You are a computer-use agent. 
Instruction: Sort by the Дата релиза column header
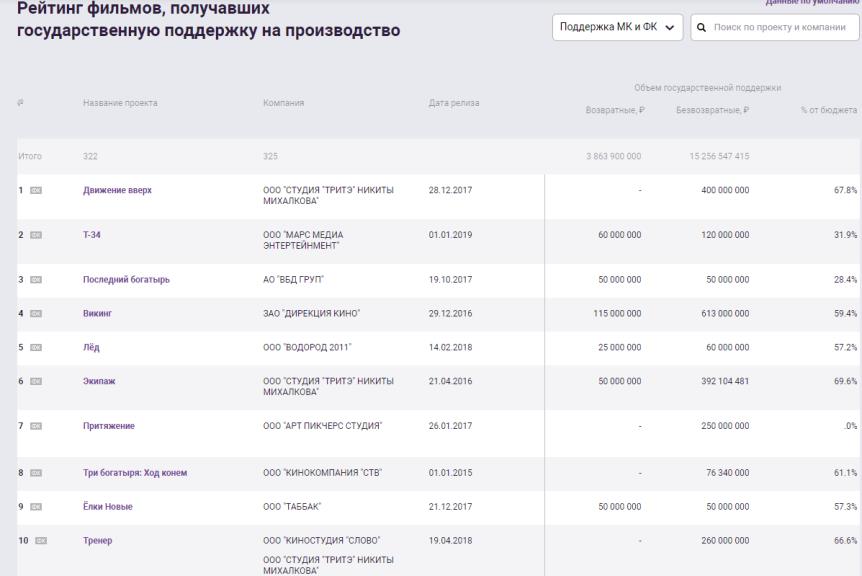[x=454, y=103]
